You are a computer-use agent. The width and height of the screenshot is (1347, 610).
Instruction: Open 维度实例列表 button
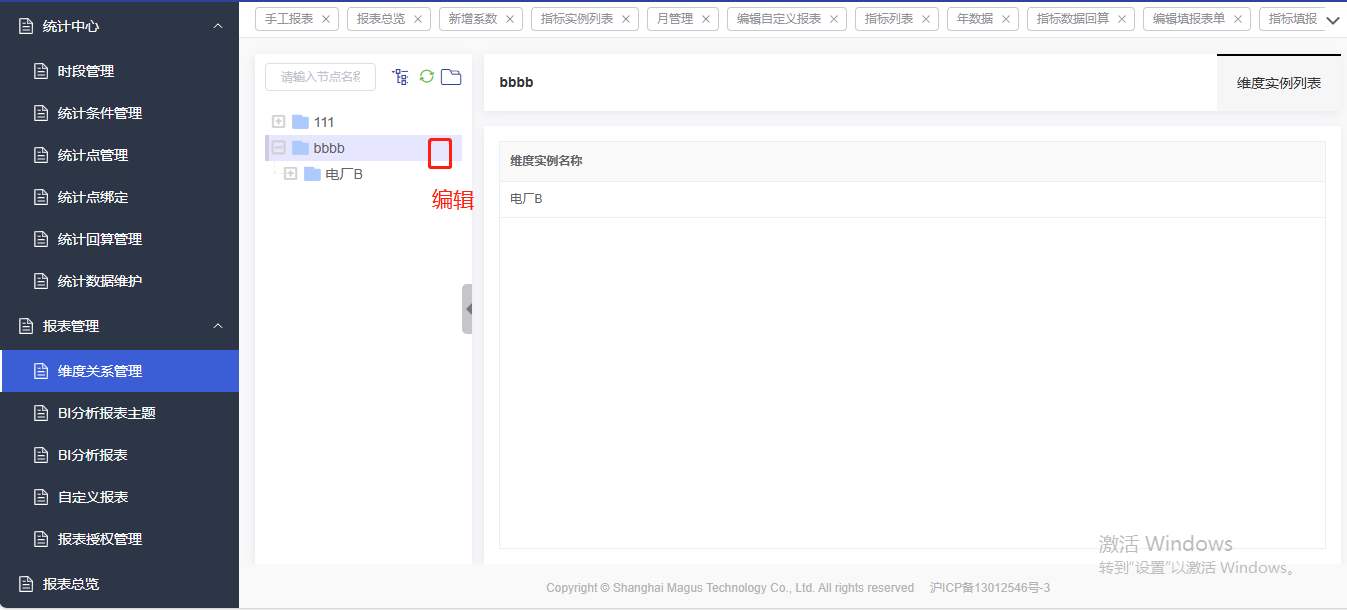click(1278, 83)
